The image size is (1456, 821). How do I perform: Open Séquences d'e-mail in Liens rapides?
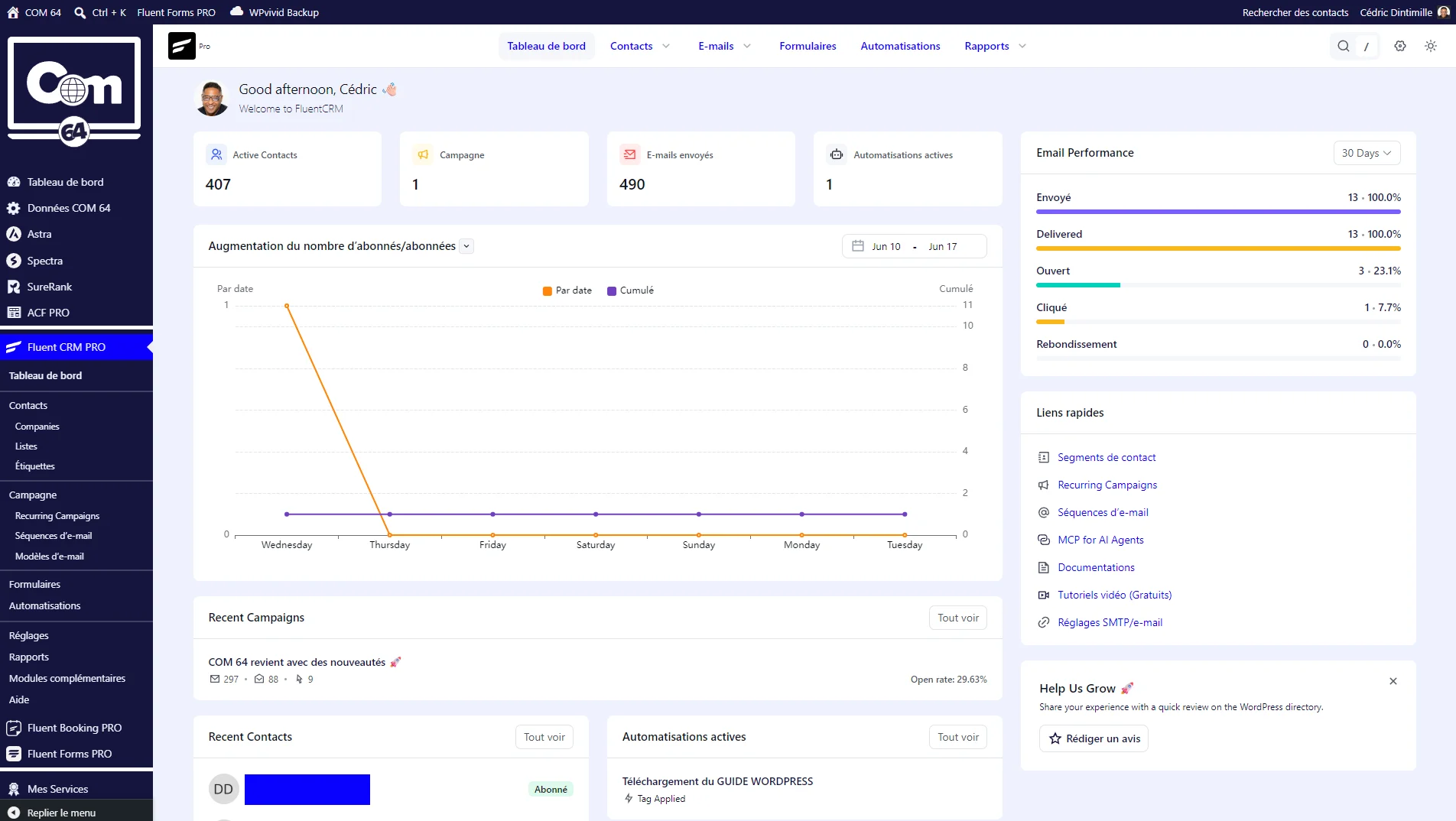point(1103,512)
